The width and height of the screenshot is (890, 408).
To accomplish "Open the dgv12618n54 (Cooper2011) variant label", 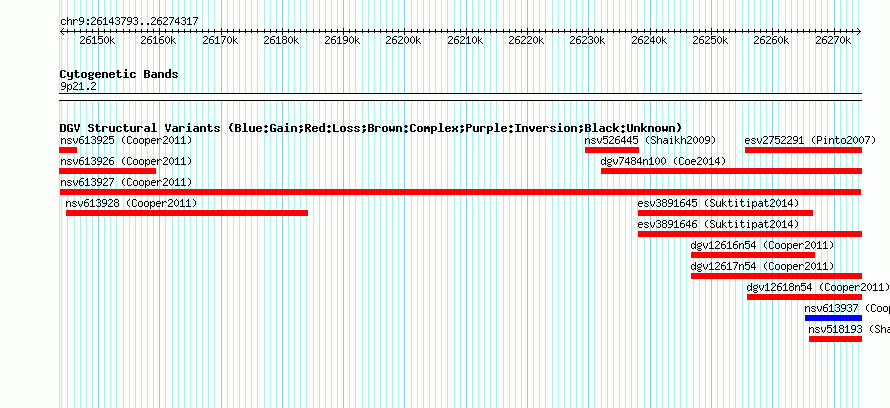I will pyautogui.click(x=818, y=287).
